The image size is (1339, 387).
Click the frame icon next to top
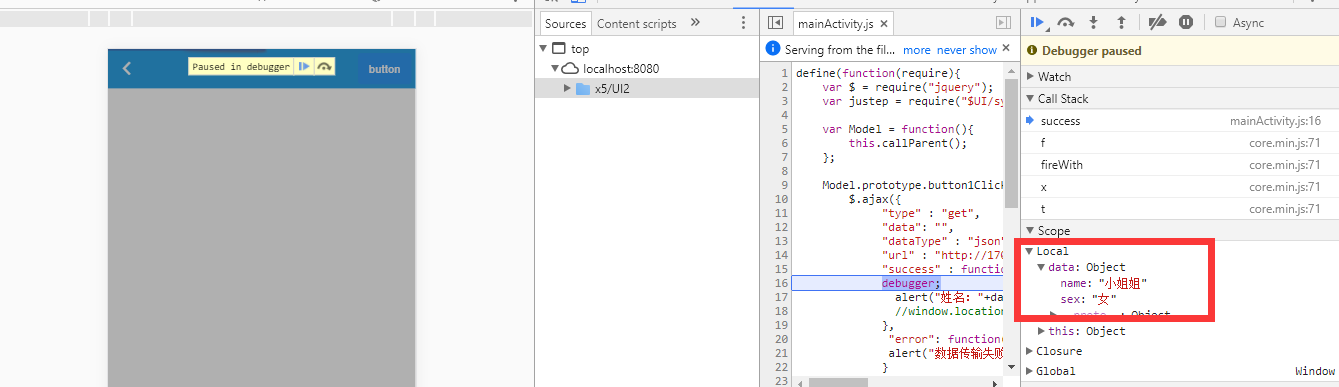[x=558, y=48]
